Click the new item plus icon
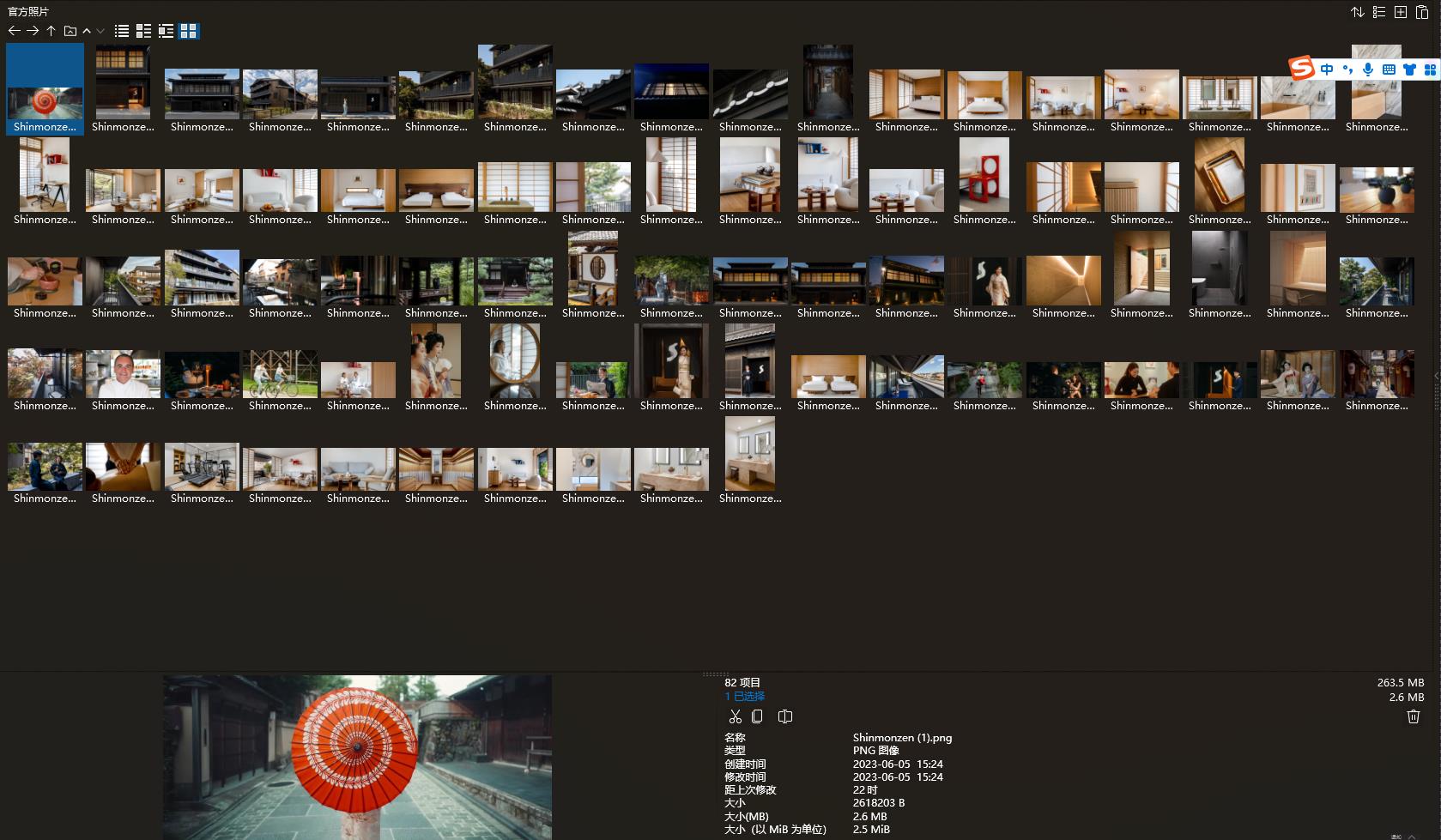Image resolution: width=1441 pixels, height=840 pixels. [1401, 12]
